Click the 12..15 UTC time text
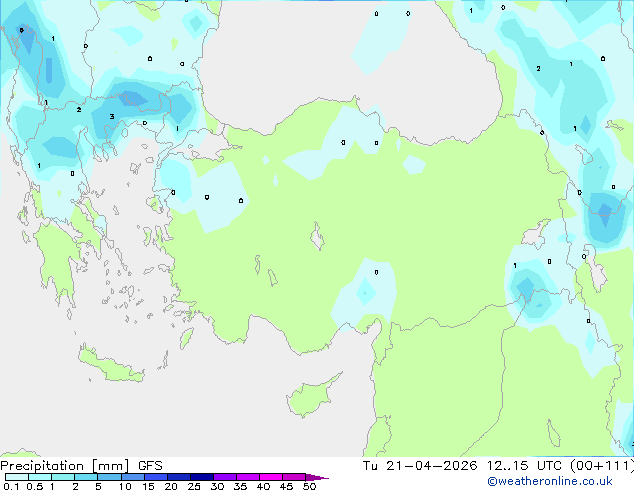This screenshot has width=634, height=490. [524, 466]
